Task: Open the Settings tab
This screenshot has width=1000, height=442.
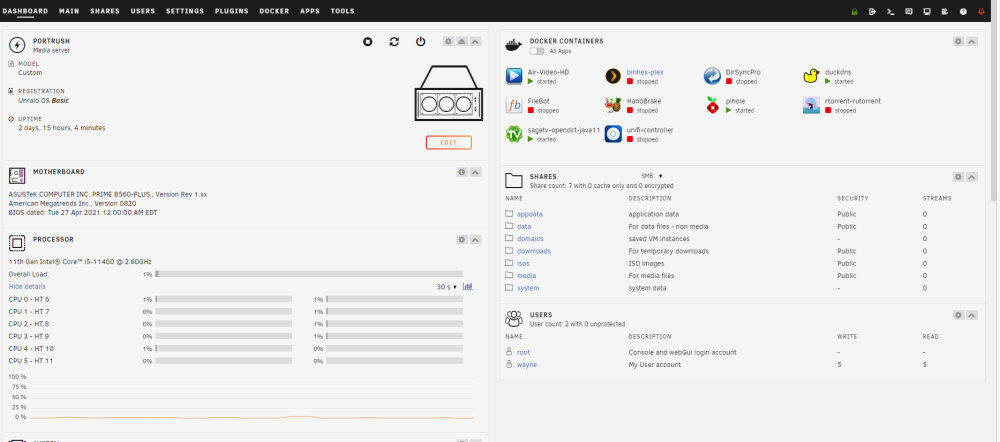Action: pyautogui.click(x=185, y=11)
